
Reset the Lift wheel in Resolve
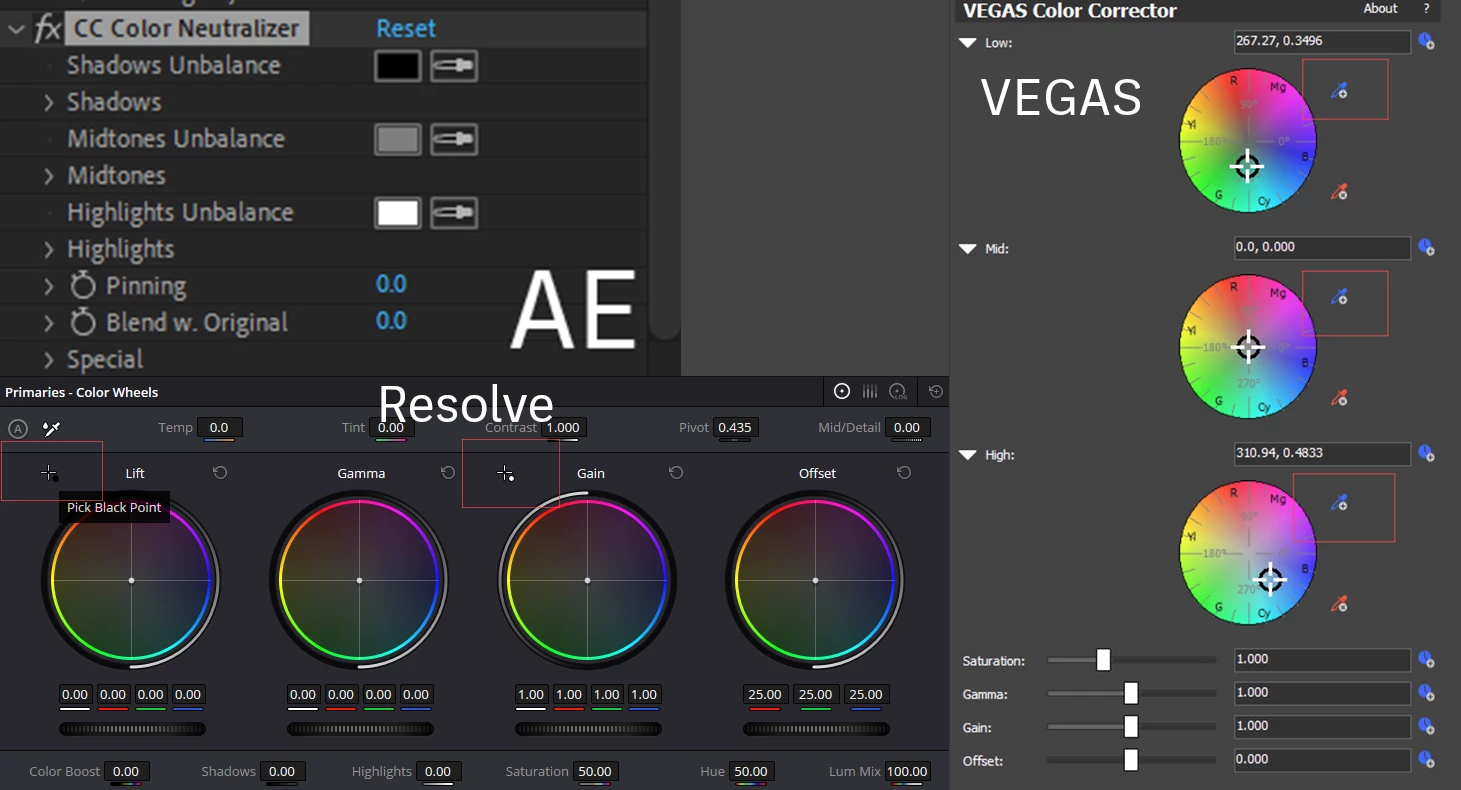tap(220, 472)
